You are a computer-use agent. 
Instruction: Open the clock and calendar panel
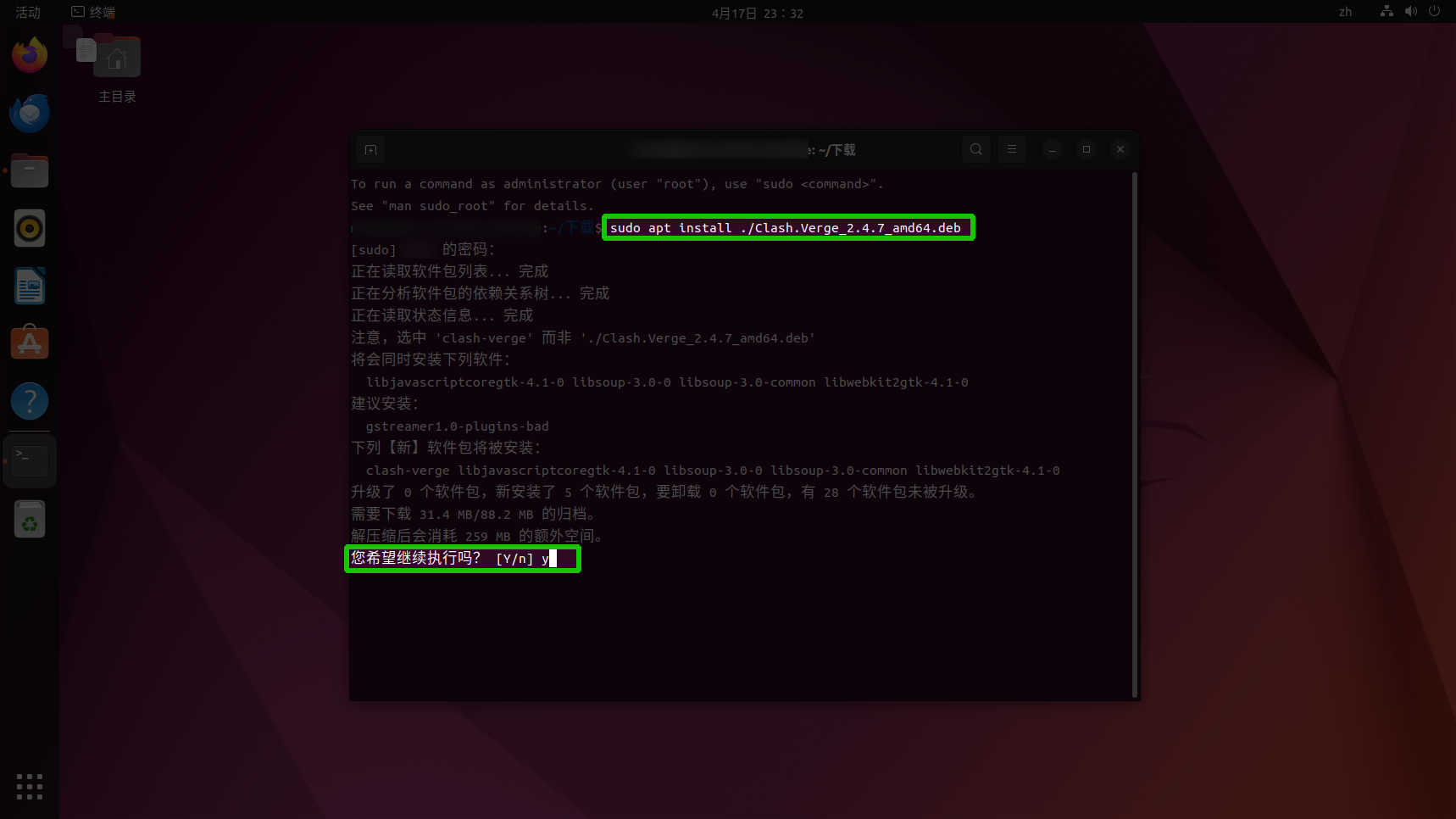[x=758, y=13]
